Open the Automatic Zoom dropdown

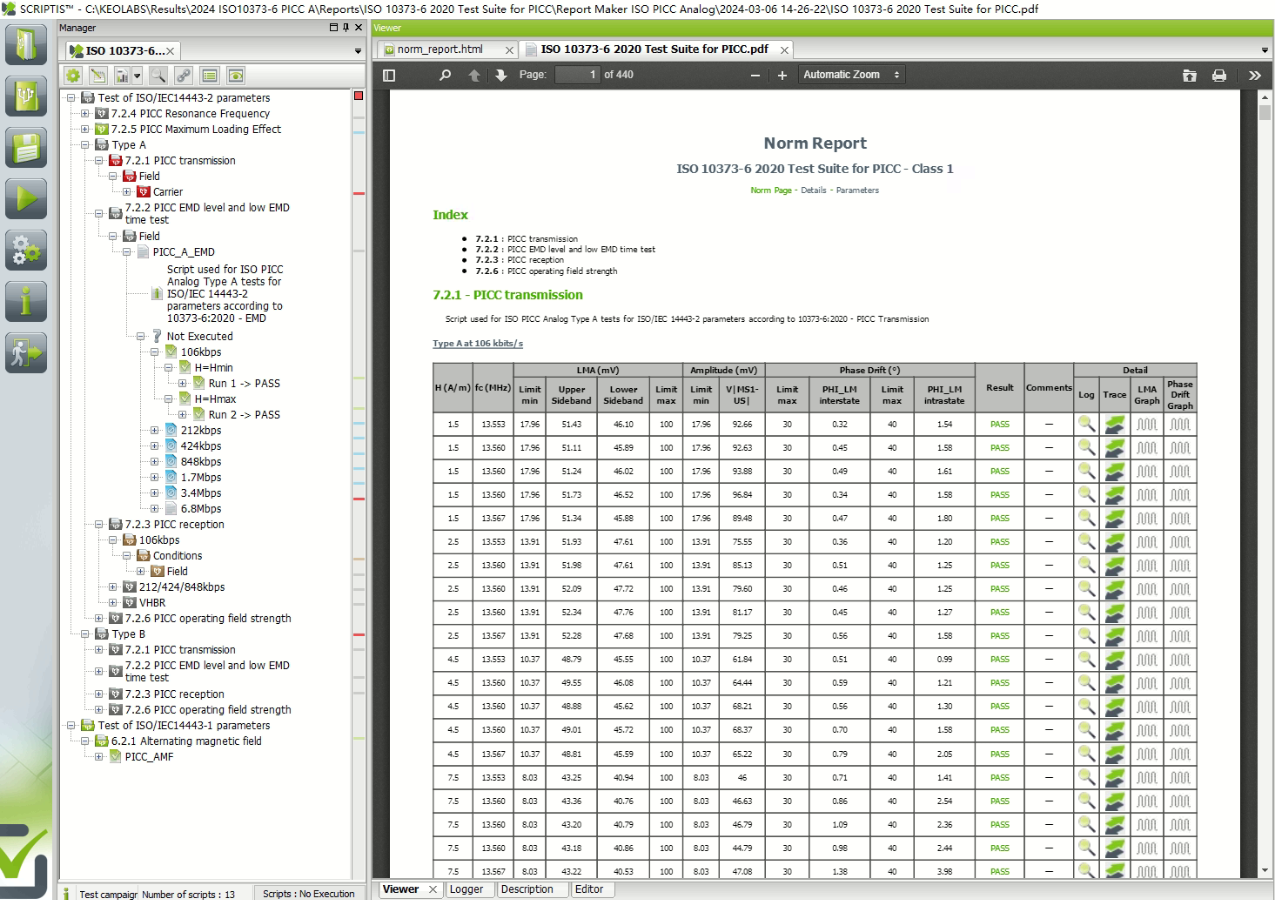851,75
